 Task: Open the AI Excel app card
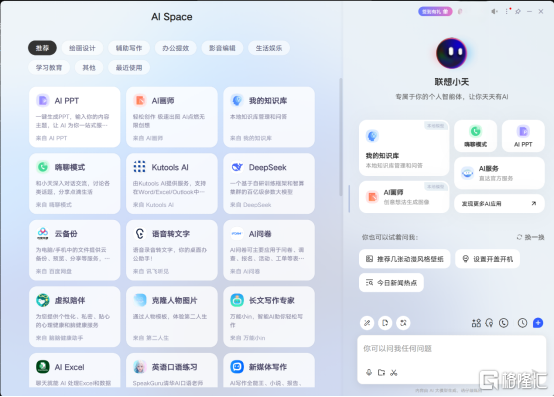pyautogui.click(x=75, y=371)
